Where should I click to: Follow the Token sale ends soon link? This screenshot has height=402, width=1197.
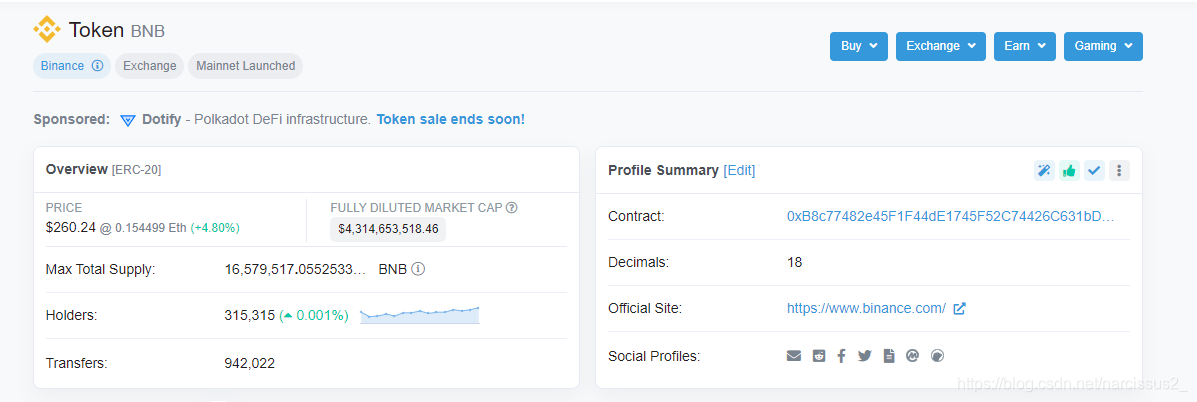pos(450,120)
